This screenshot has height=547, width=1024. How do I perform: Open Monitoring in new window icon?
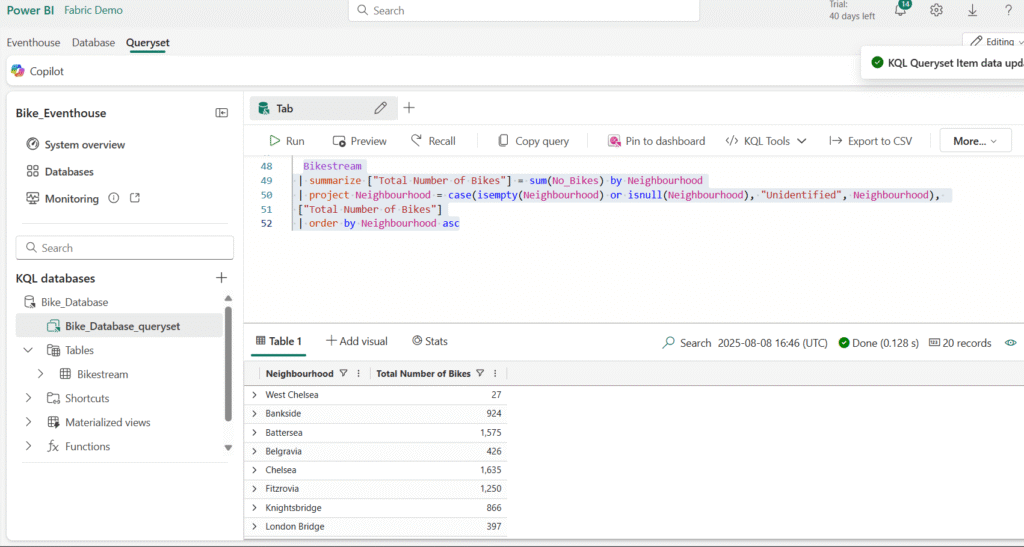point(135,198)
